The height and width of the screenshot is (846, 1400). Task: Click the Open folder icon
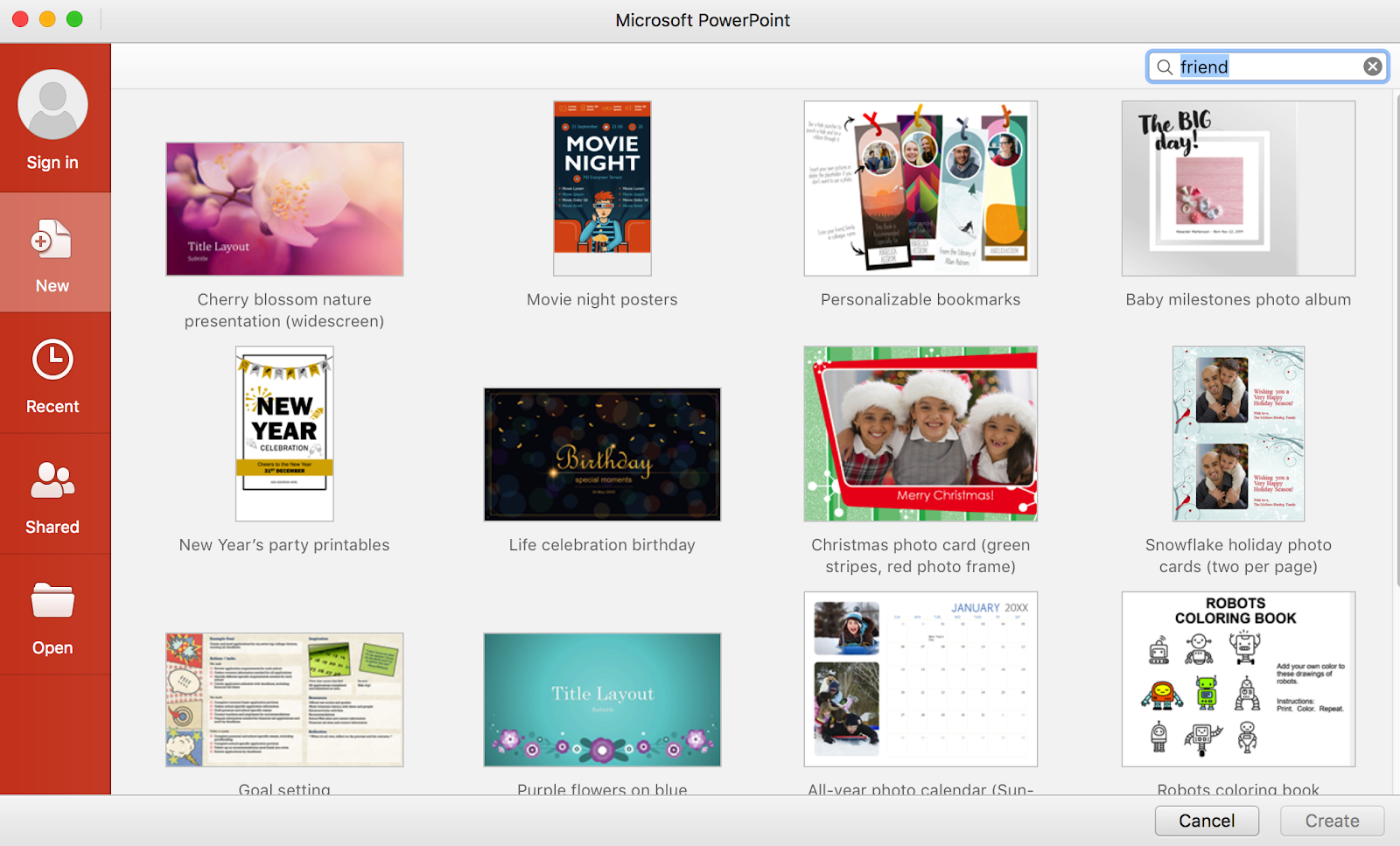point(52,601)
